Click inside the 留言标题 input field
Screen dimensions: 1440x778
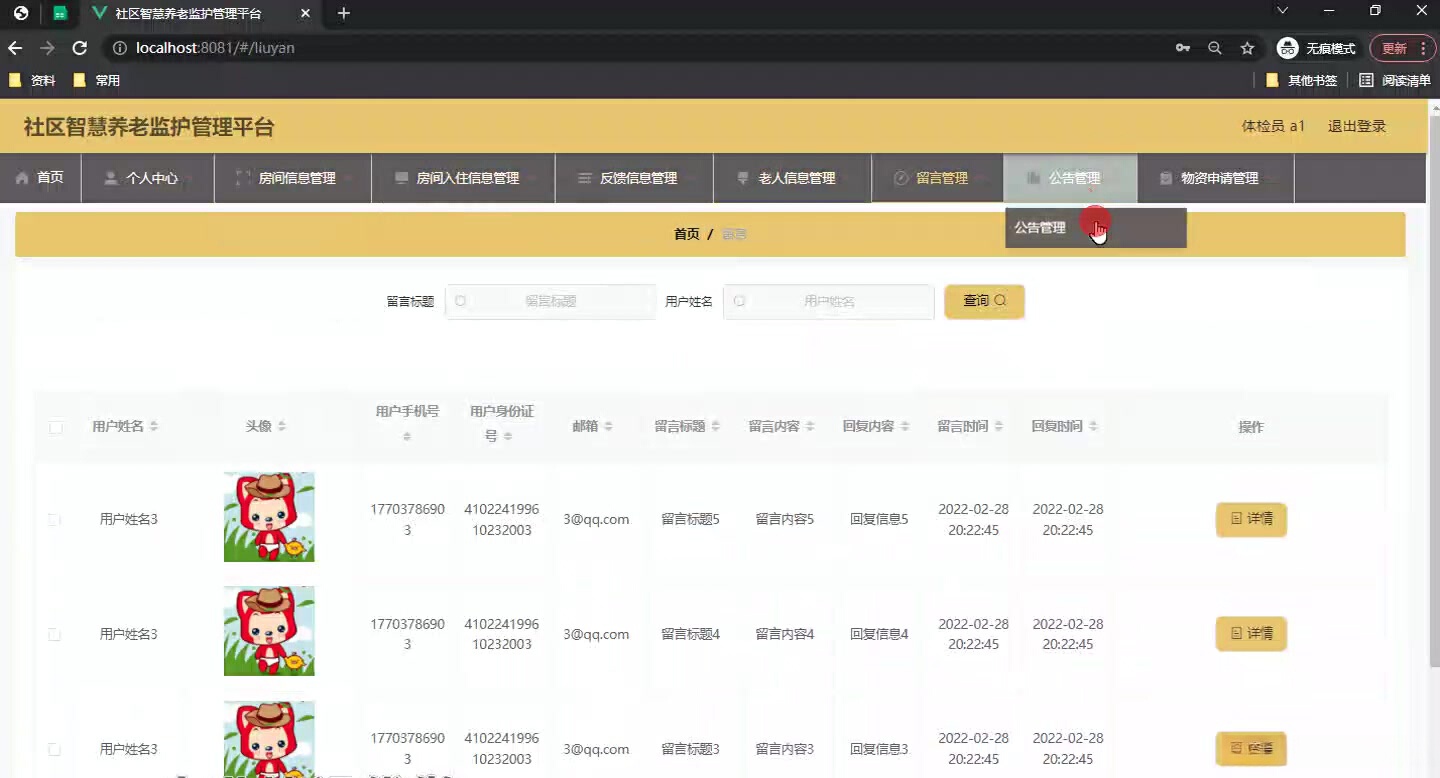point(550,300)
